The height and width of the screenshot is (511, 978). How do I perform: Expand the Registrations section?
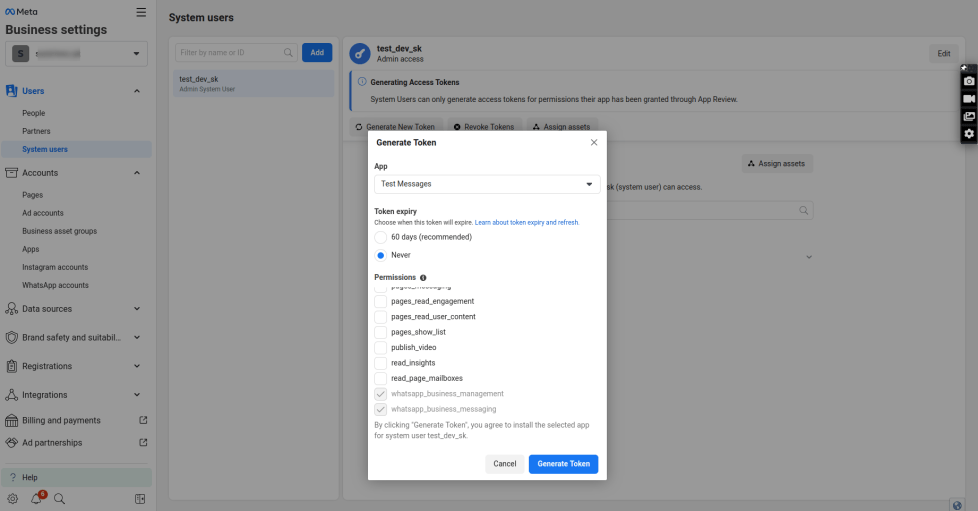[x=137, y=366]
